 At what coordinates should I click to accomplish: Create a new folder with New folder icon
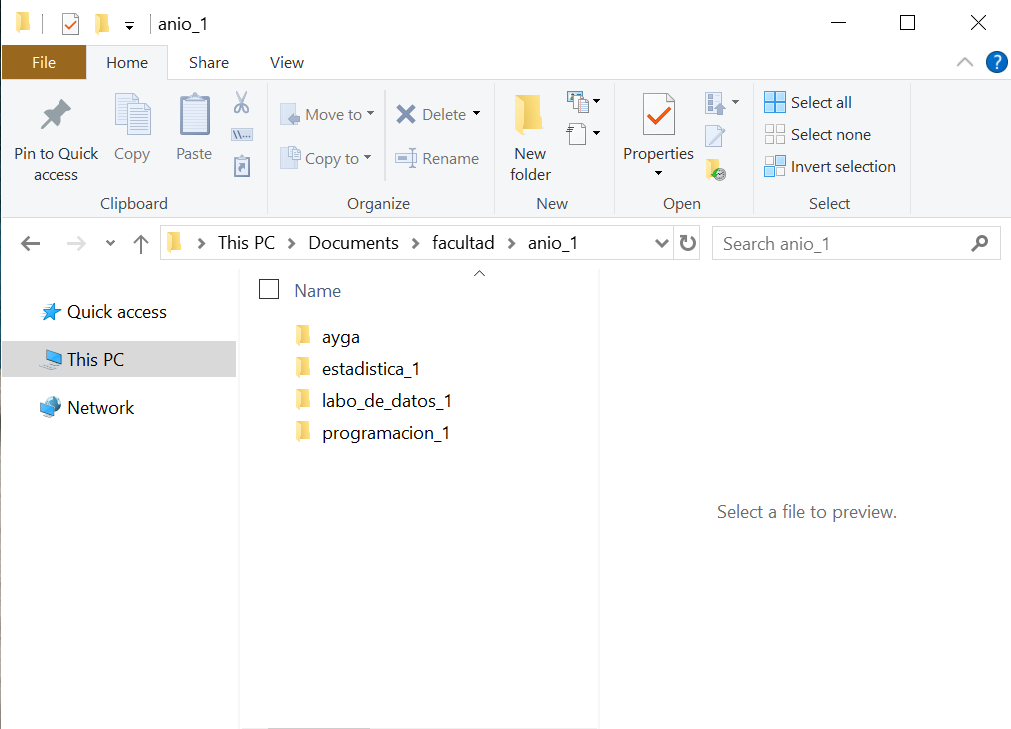529,116
